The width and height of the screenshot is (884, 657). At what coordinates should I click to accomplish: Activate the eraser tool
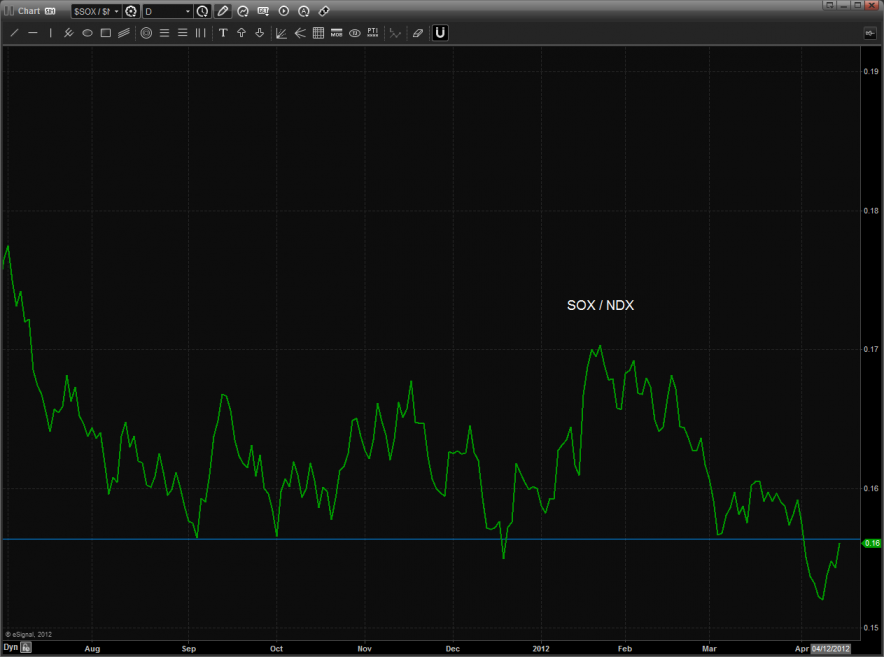coord(418,33)
